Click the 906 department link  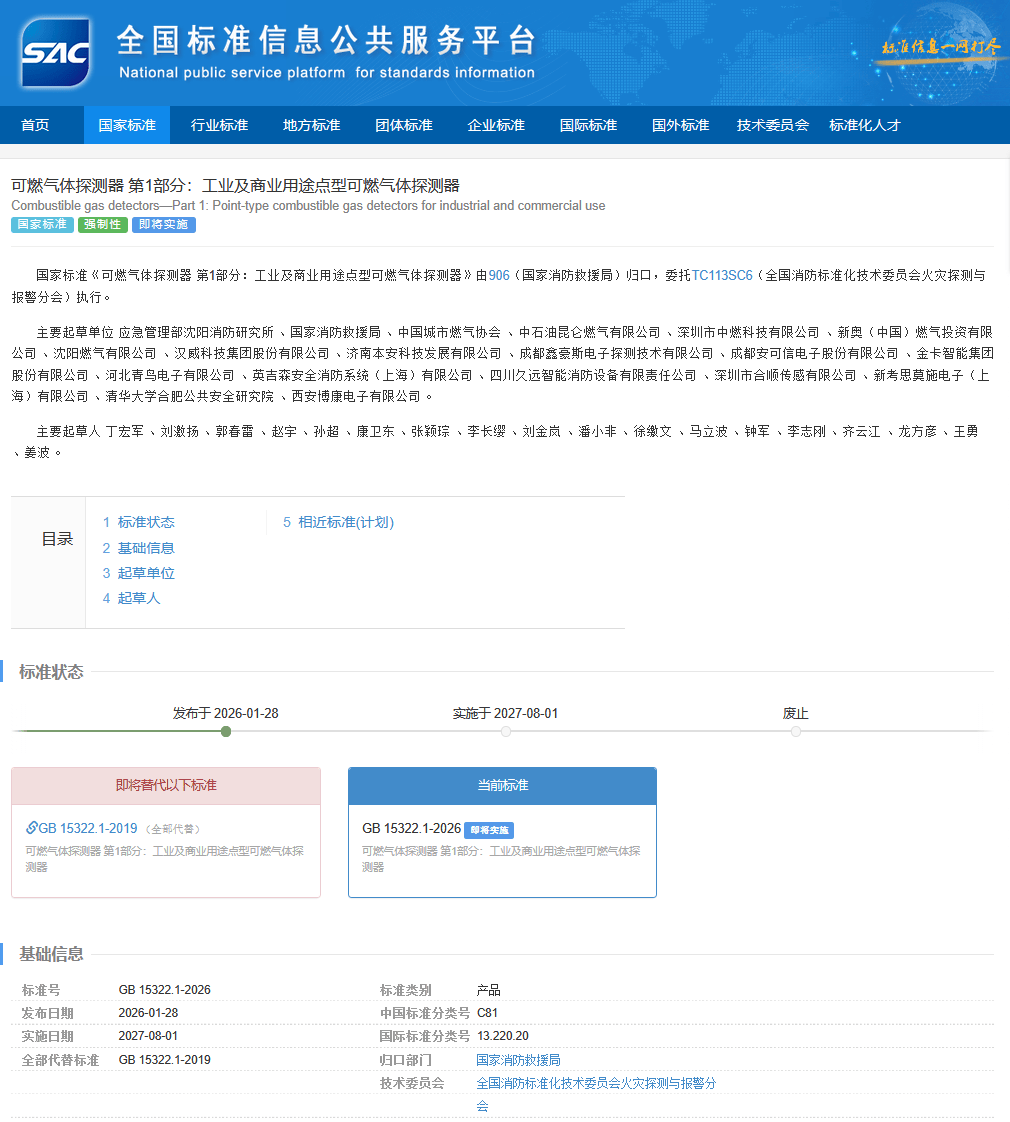(x=499, y=275)
